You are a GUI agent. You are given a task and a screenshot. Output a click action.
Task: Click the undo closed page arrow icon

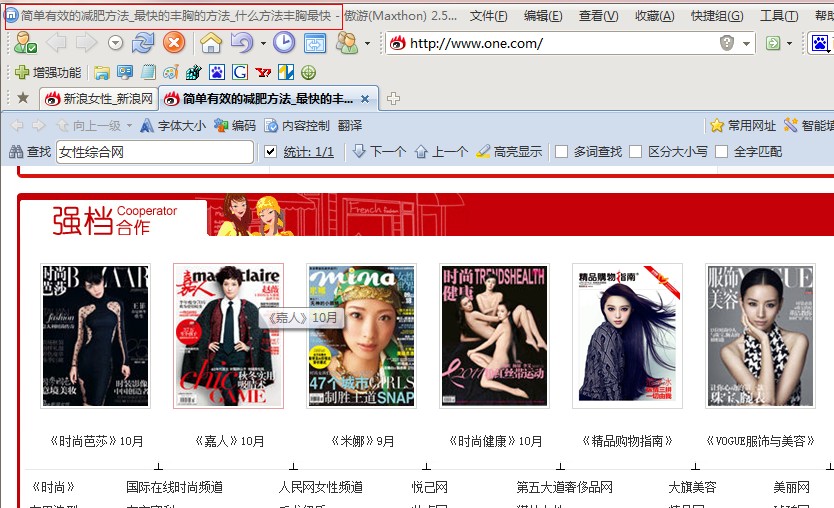point(243,43)
